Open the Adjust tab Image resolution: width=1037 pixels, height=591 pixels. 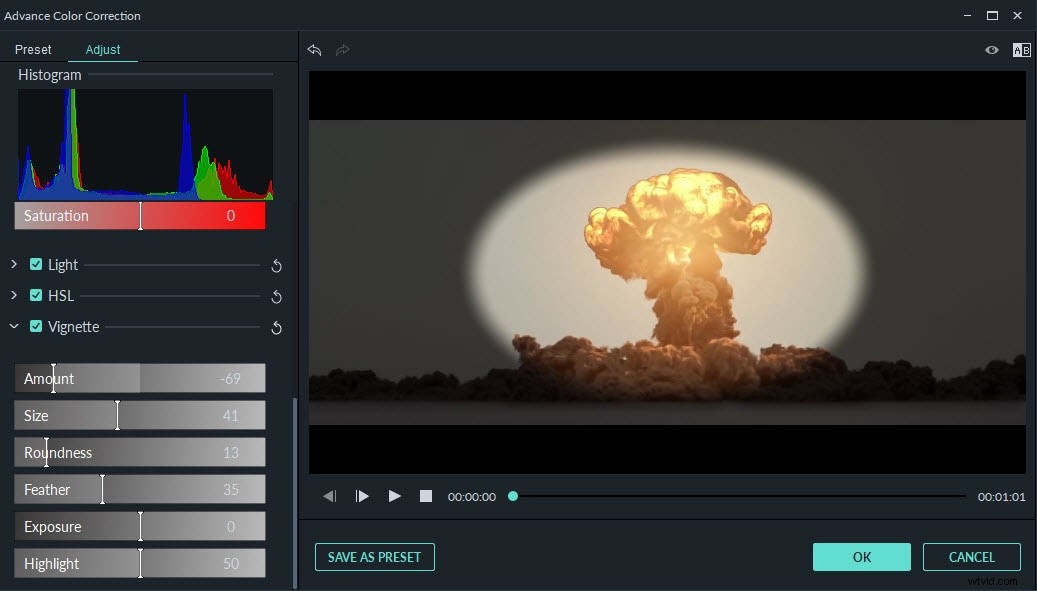[102, 49]
